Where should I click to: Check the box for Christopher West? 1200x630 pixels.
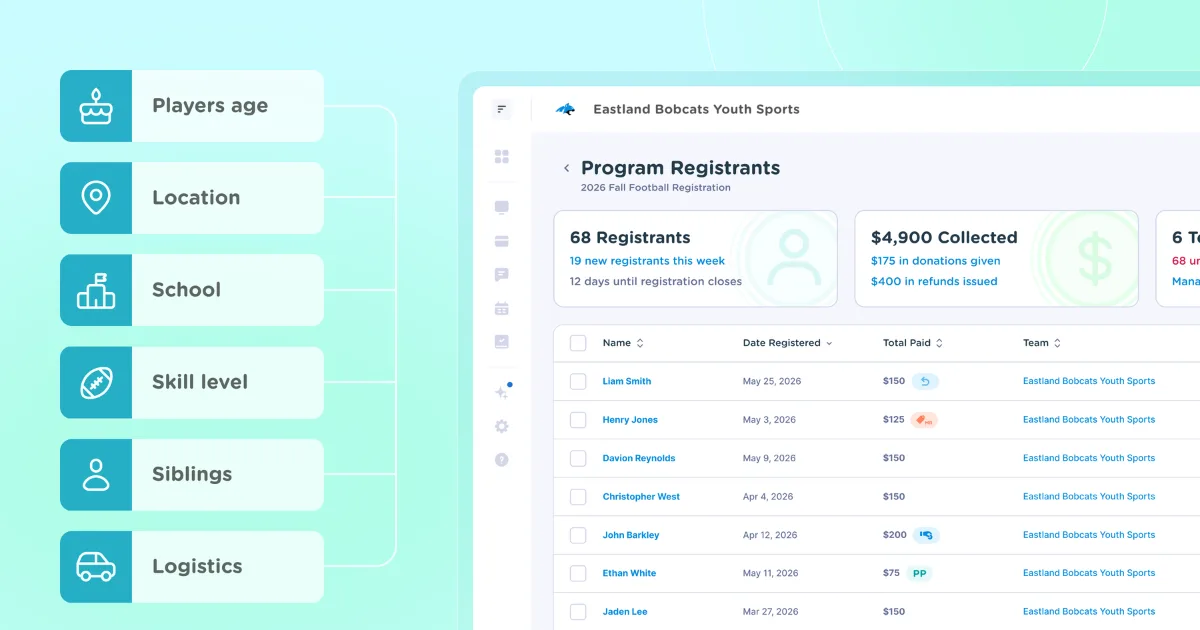coord(578,497)
